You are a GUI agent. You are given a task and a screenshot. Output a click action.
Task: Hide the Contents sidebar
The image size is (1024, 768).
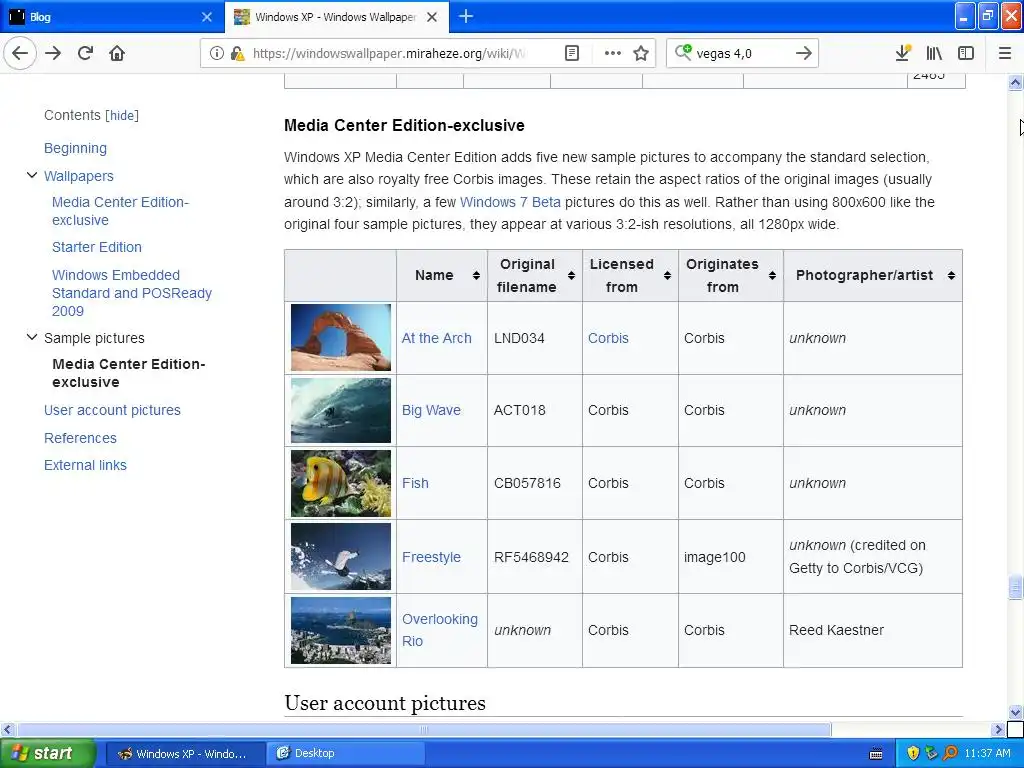122,116
